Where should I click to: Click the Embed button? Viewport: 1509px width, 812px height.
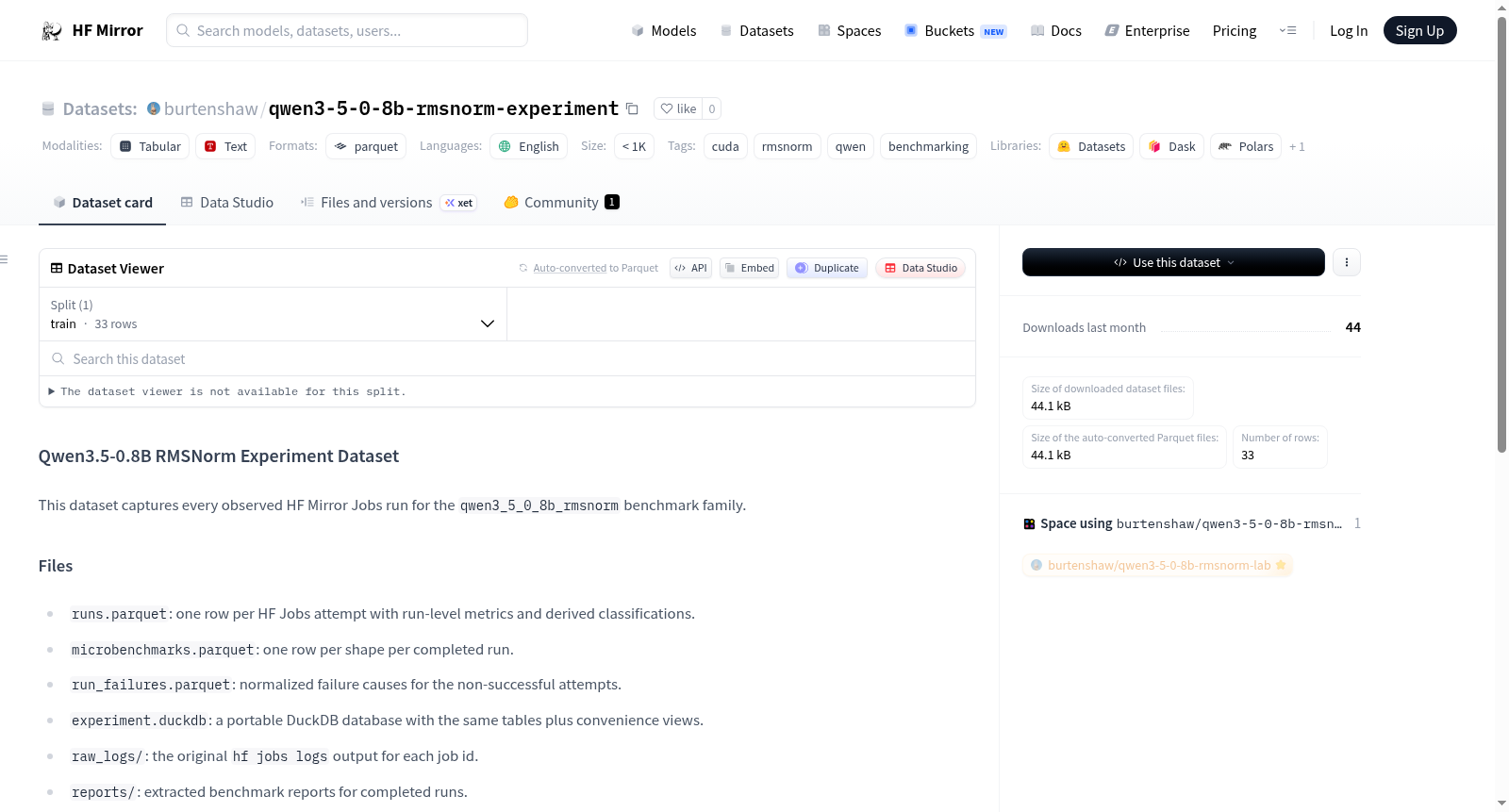(749, 269)
